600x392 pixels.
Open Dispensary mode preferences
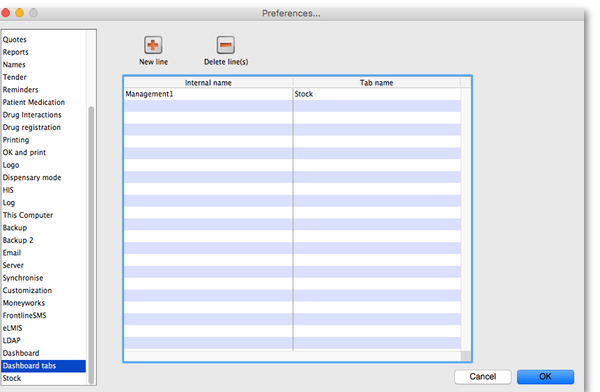32,178
